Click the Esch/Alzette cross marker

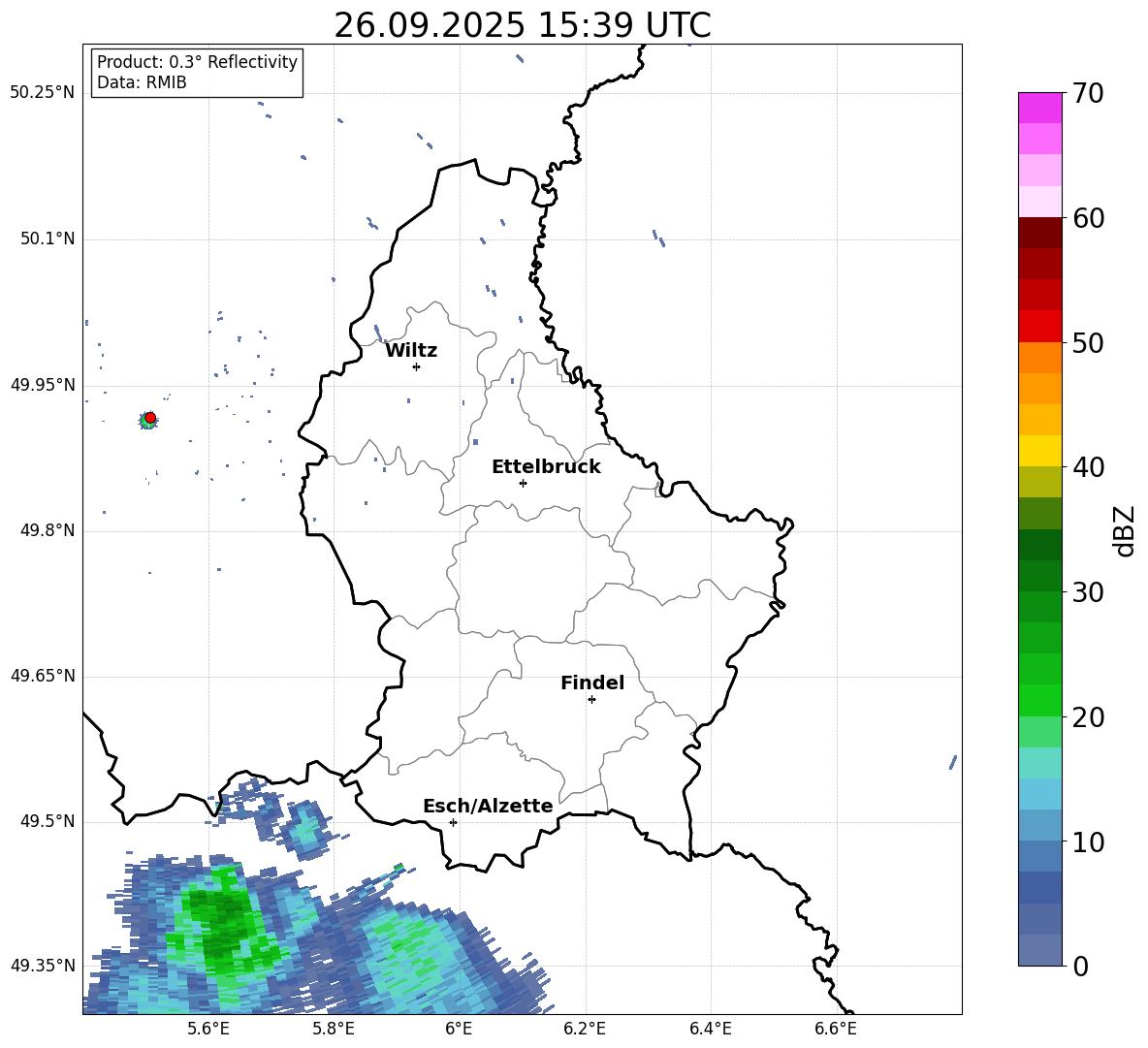click(453, 822)
